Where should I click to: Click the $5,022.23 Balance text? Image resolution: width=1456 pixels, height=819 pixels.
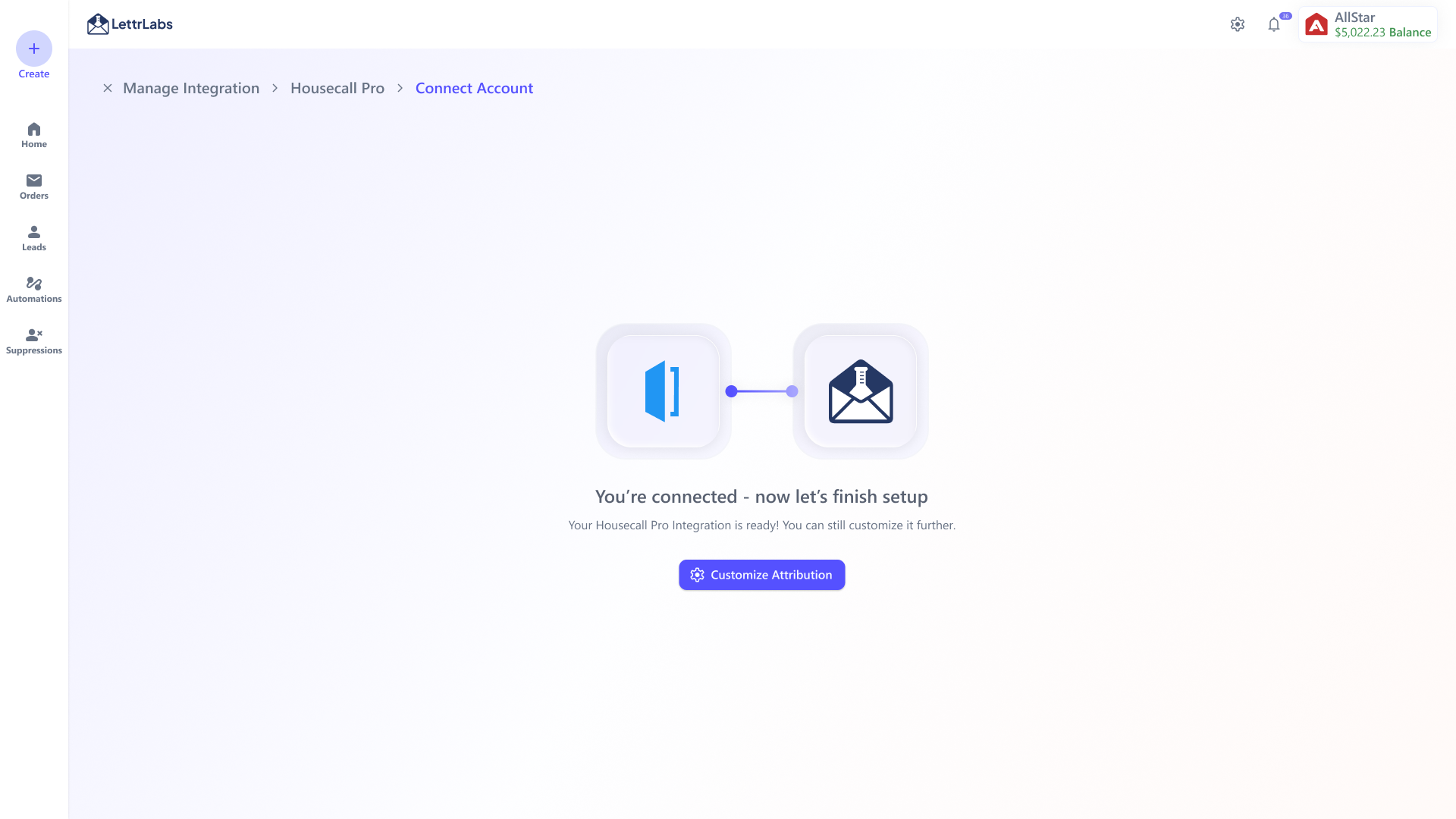pyautogui.click(x=1383, y=33)
